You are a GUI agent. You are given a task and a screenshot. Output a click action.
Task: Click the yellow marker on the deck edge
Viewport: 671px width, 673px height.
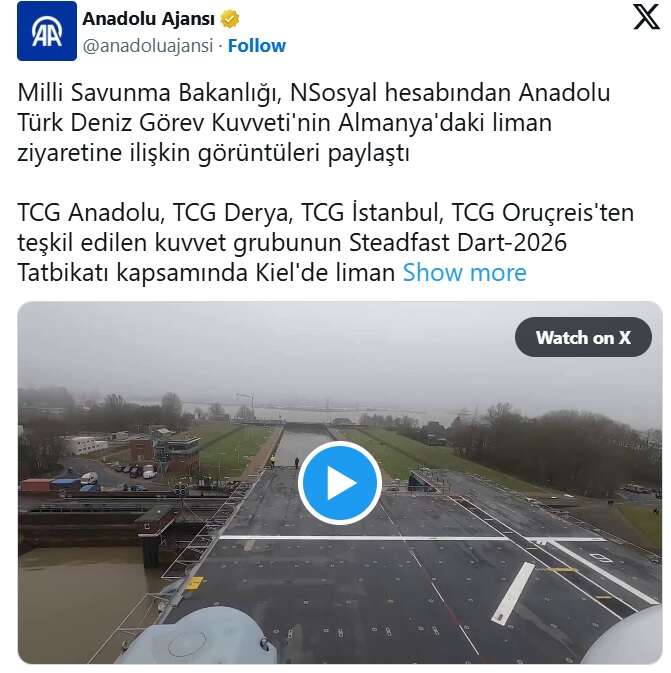[194, 584]
